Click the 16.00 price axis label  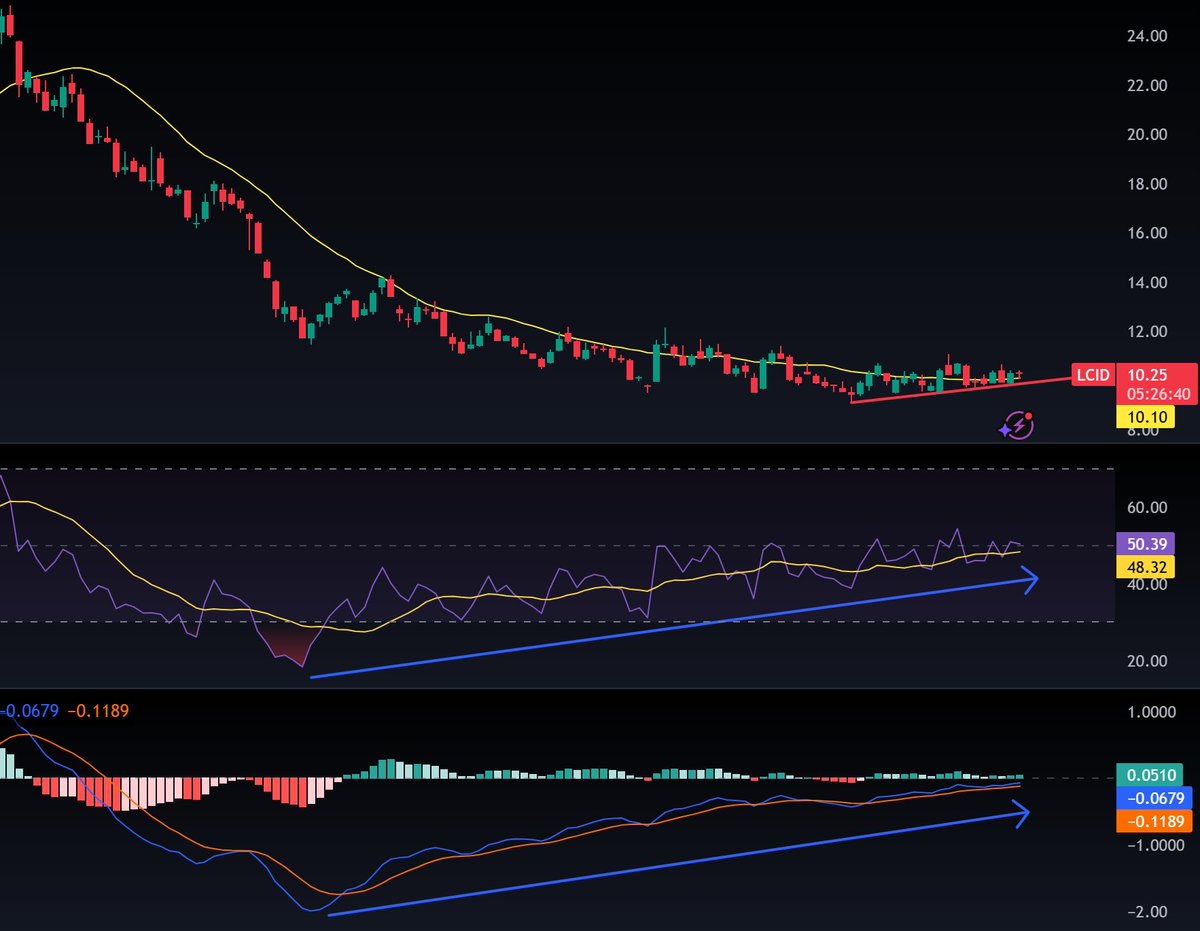click(1147, 233)
